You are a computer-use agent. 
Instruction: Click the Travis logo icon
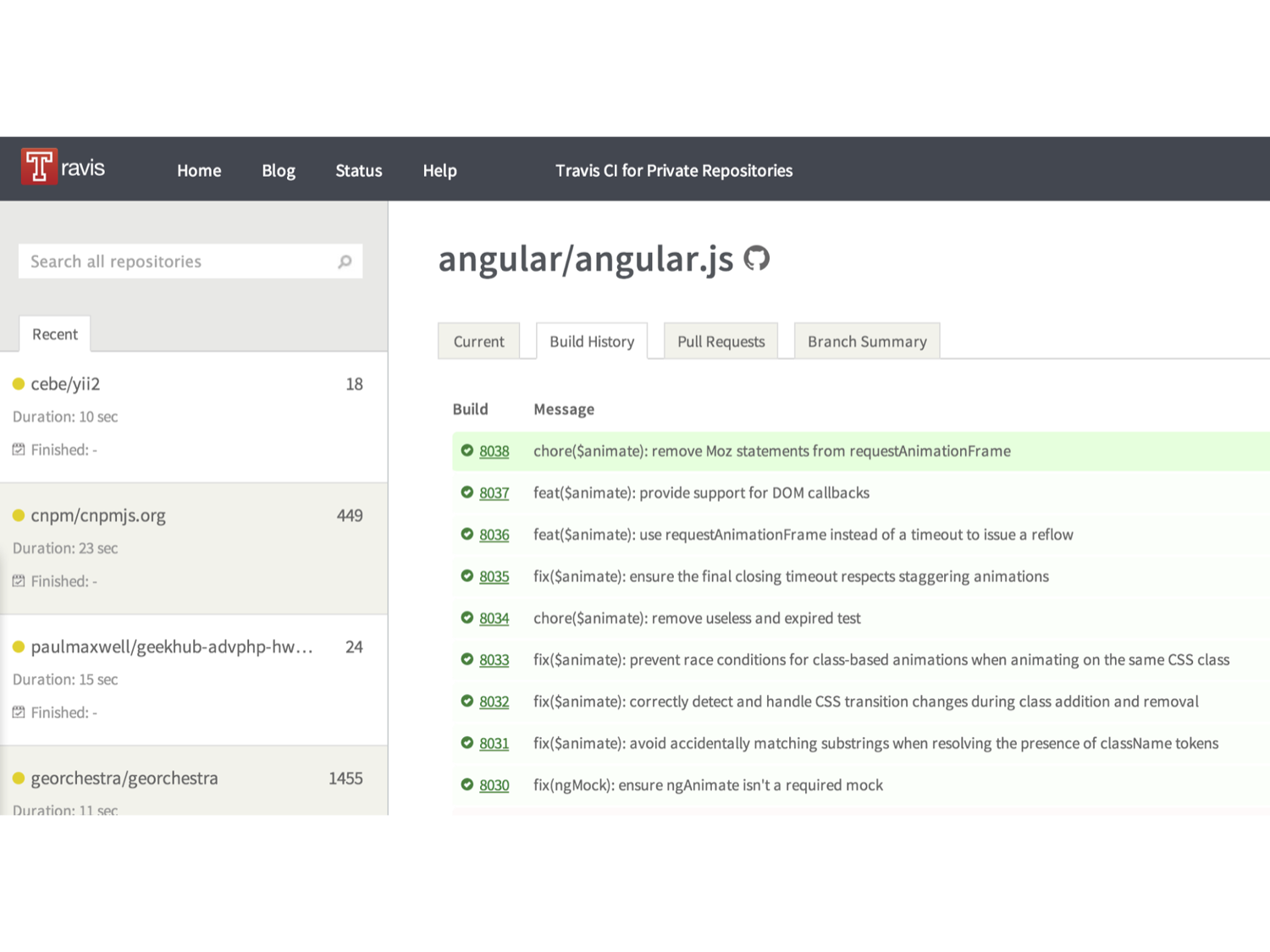[39, 166]
